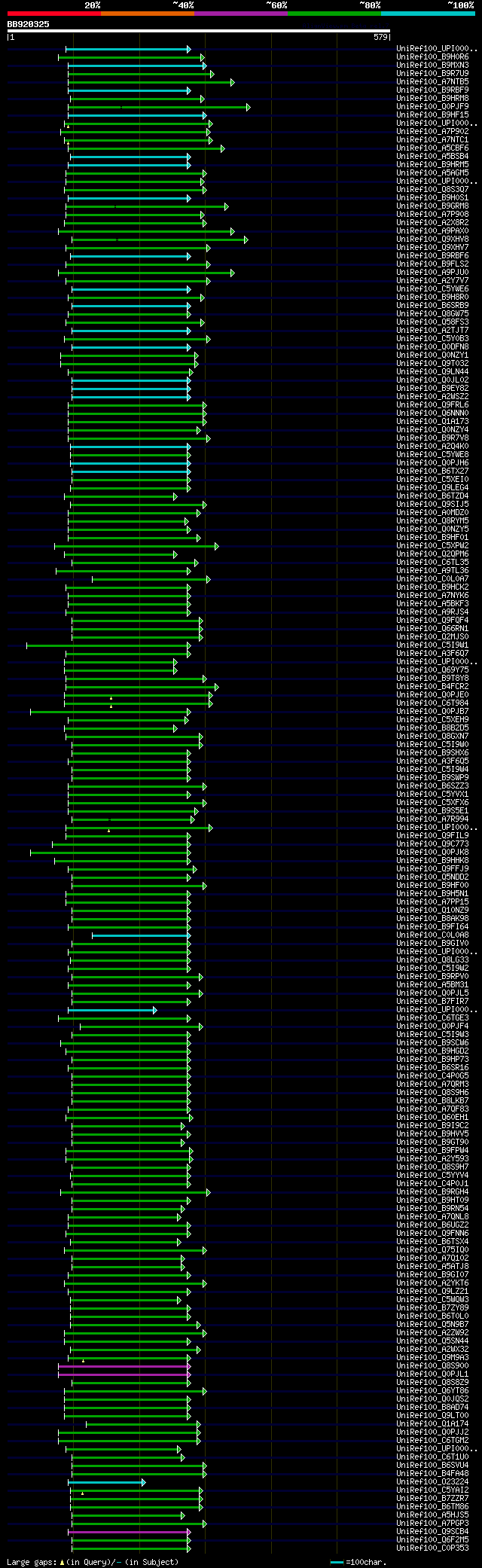The width and height of the screenshot is (482, 1568).
Task: Open hit UniRef100_B9MXN3
Action: [x=432, y=65]
